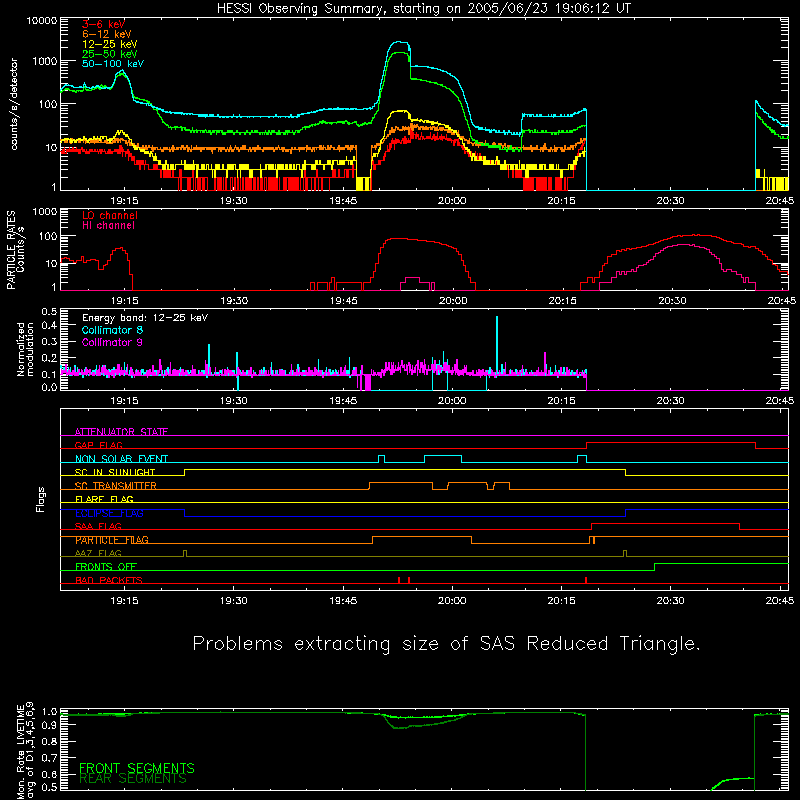Click 20:00 tick under the particle rates plot
Viewport: 800px width, 800px height.
[453, 301]
